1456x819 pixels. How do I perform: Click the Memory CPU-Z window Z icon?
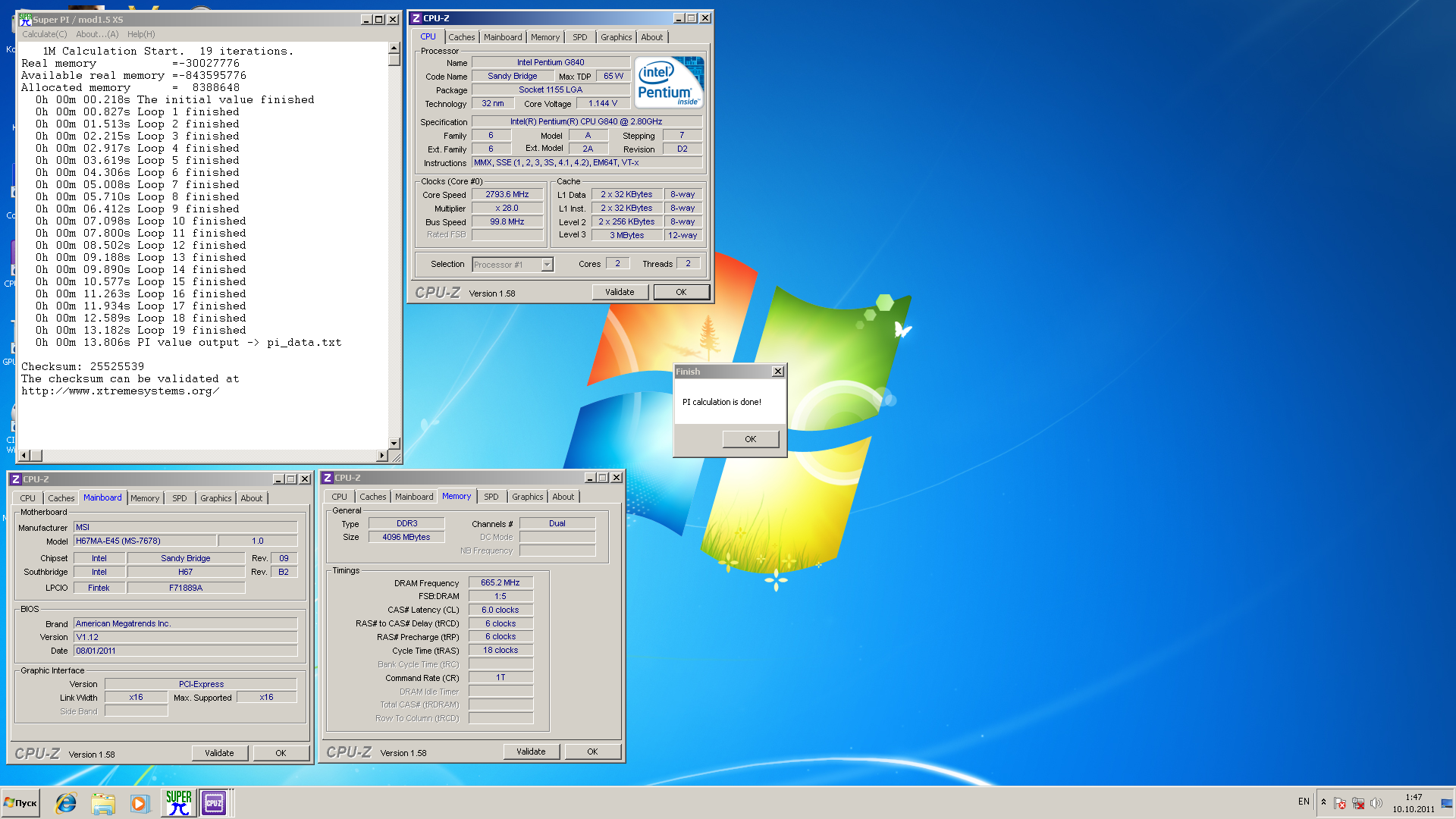(x=327, y=478)
